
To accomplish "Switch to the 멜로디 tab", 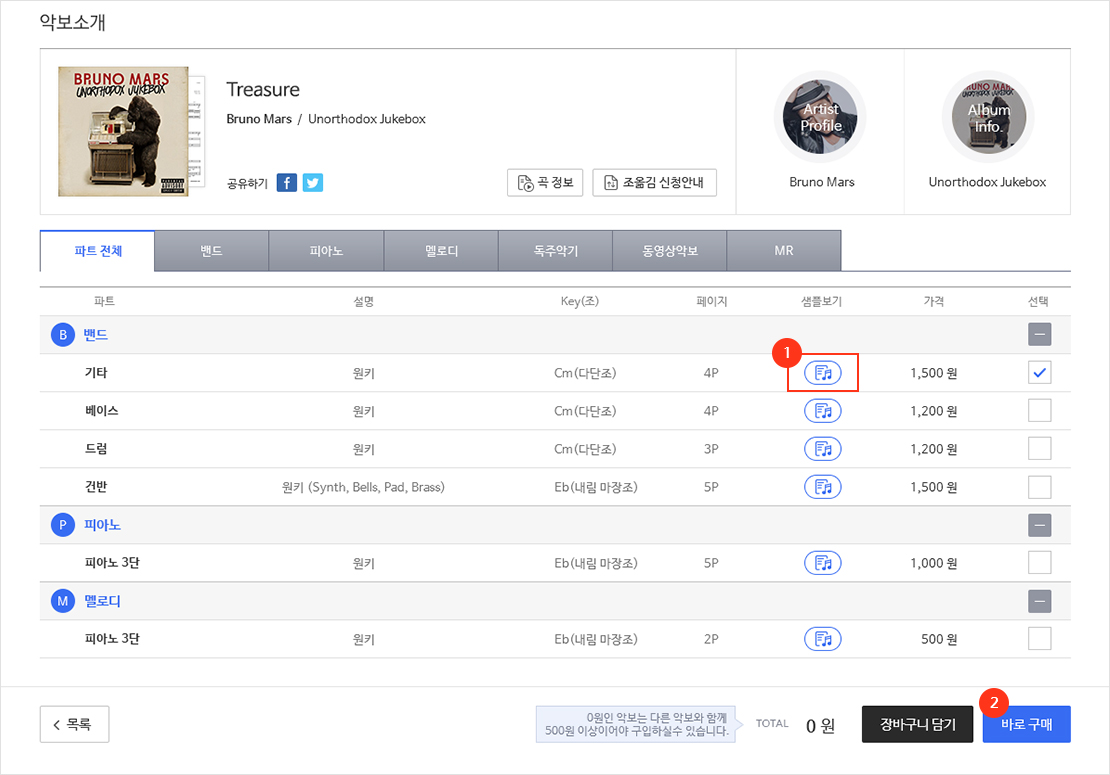I will [x=441, y=251].
